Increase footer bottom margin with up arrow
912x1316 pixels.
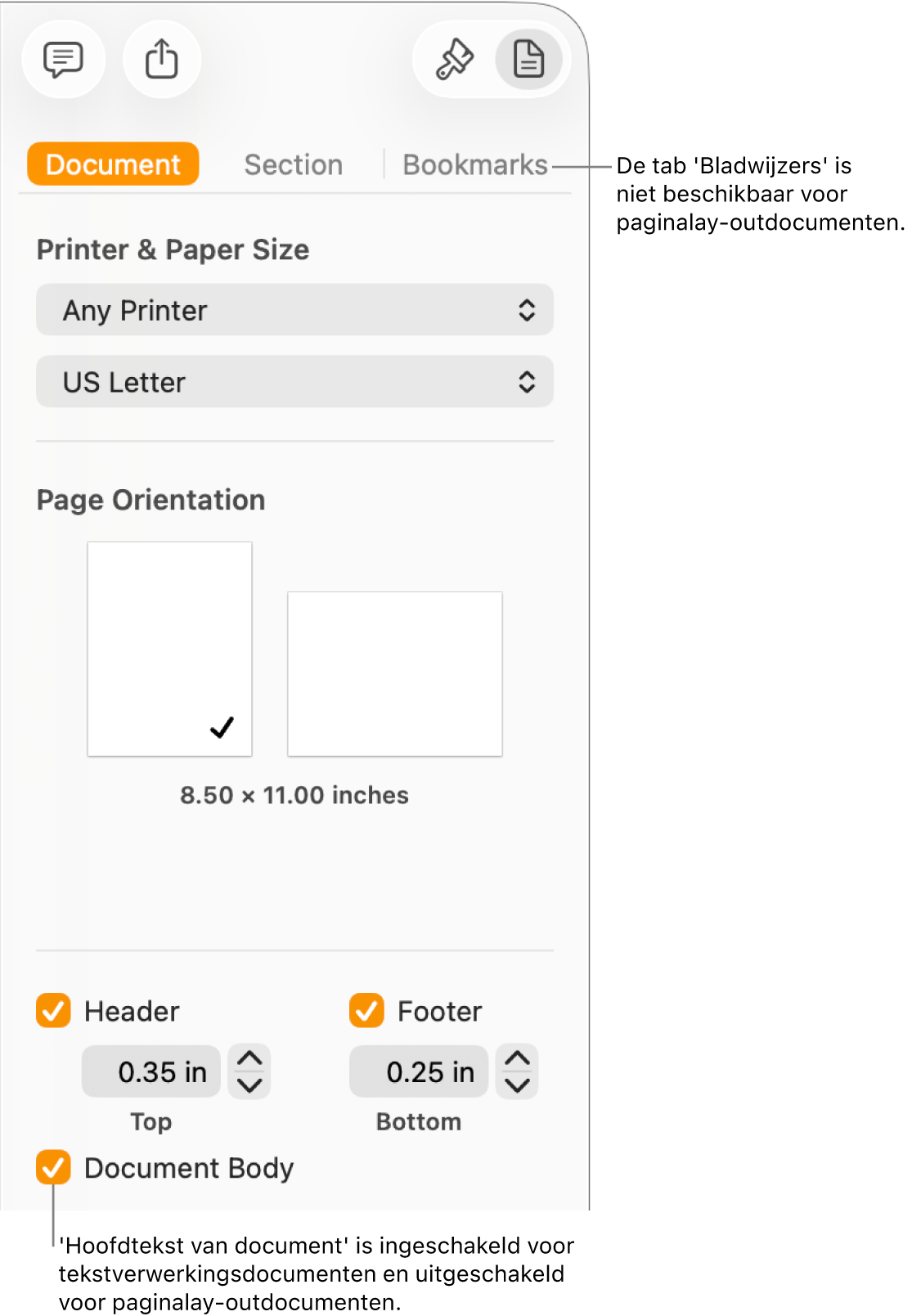pos(517,1059)
